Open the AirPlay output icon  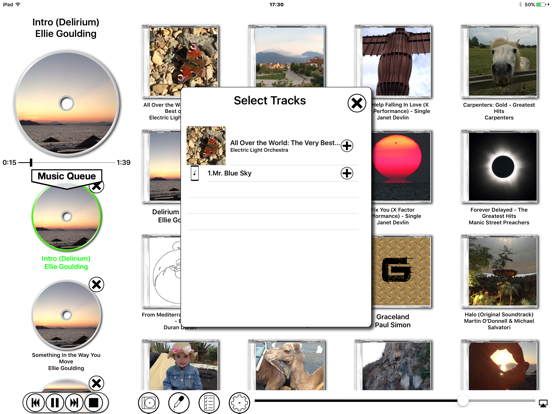coord(542,402)
